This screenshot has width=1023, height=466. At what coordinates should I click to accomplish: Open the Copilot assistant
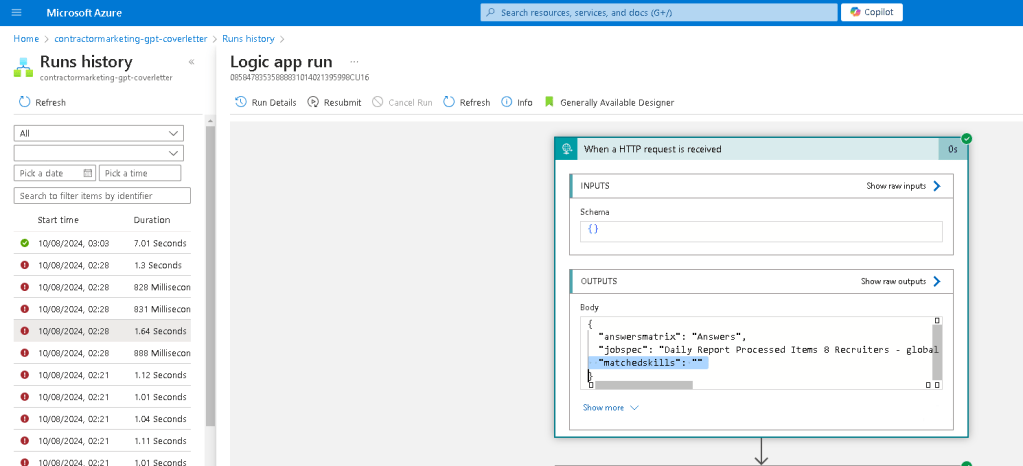tap(872, 12)
